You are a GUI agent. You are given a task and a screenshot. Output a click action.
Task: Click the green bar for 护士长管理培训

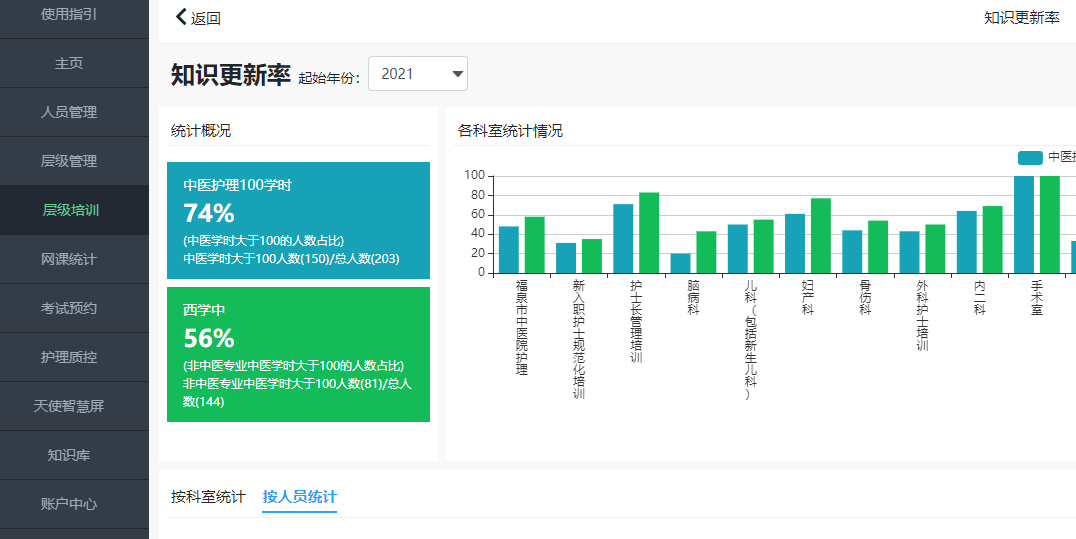pyautogui.click(x=649, y=233)
